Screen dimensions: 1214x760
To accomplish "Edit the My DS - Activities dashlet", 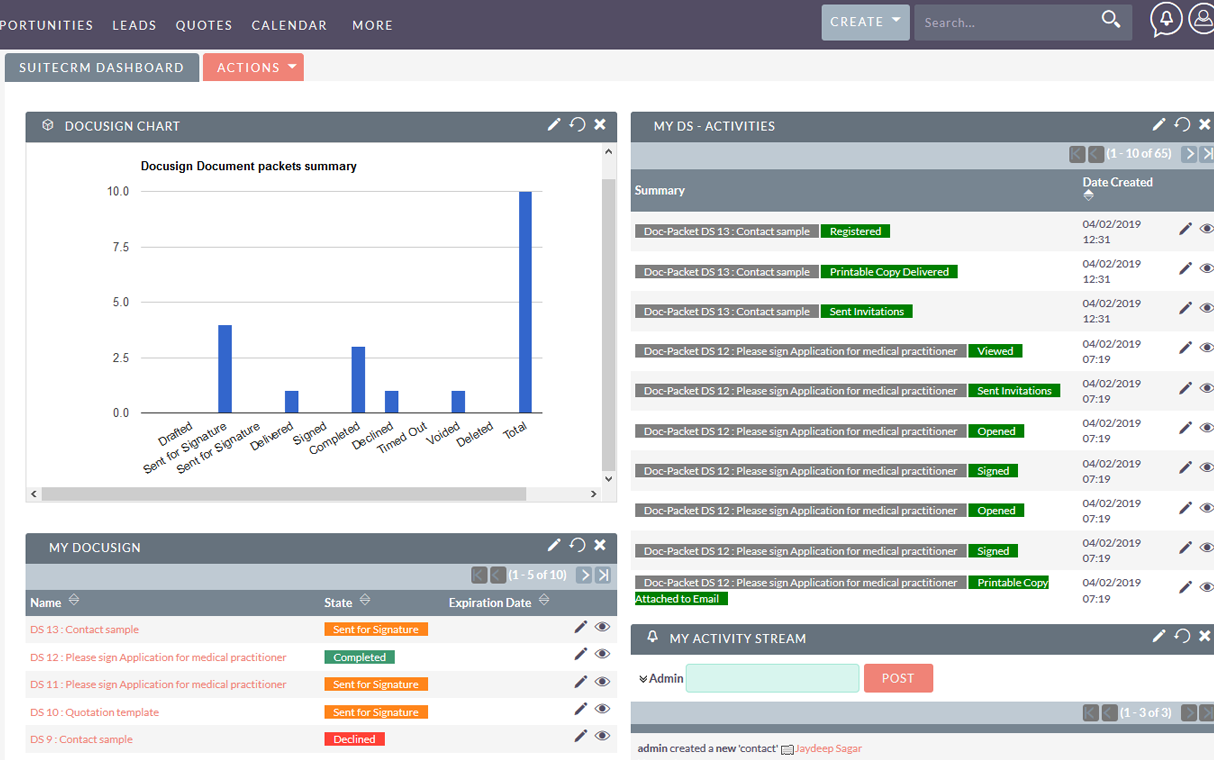I will (1159, 124).
